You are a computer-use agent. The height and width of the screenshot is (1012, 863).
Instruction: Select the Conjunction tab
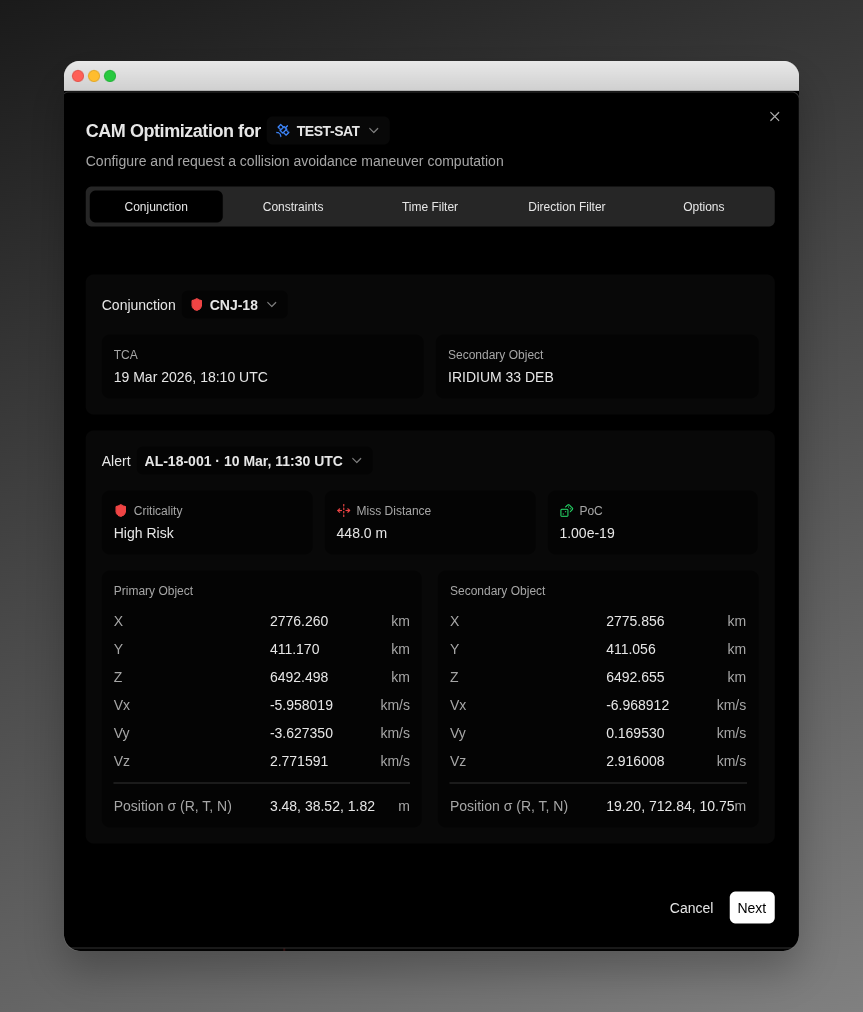pos(156,207)
